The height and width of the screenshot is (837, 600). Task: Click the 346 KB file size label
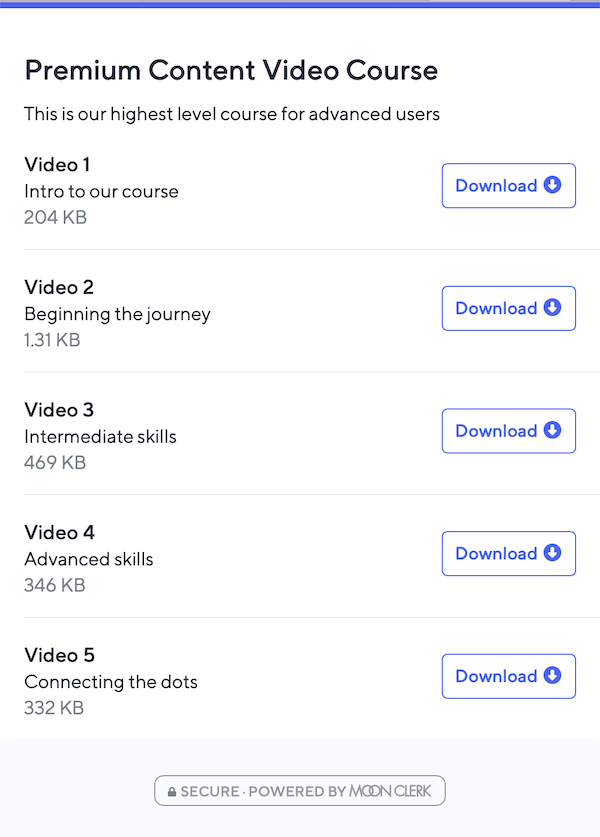coord(55,585)
